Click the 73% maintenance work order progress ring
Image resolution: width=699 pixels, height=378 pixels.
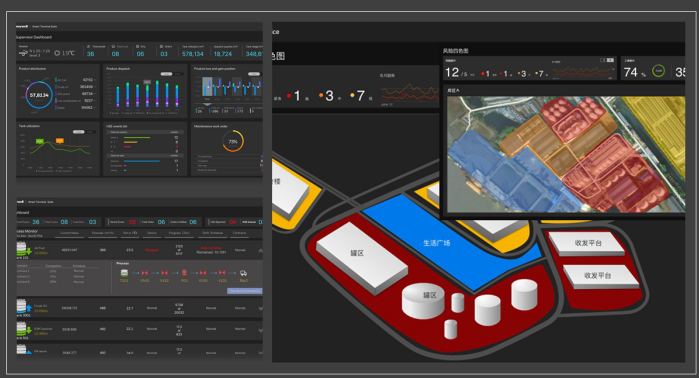(x=233, y=141)
